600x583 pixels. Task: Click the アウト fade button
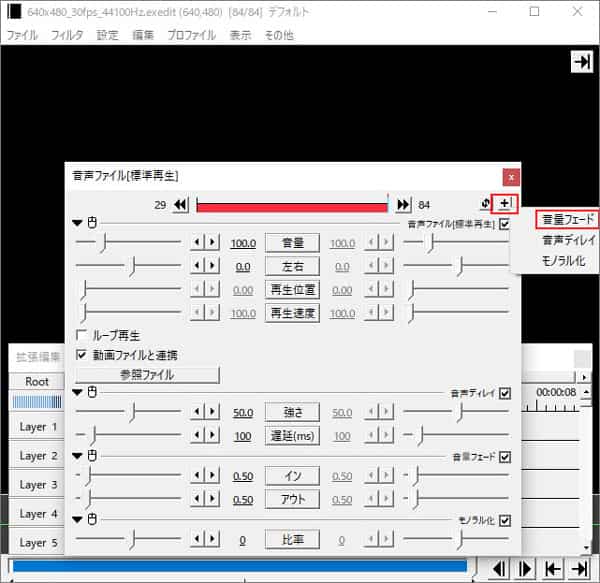(292, 499)
